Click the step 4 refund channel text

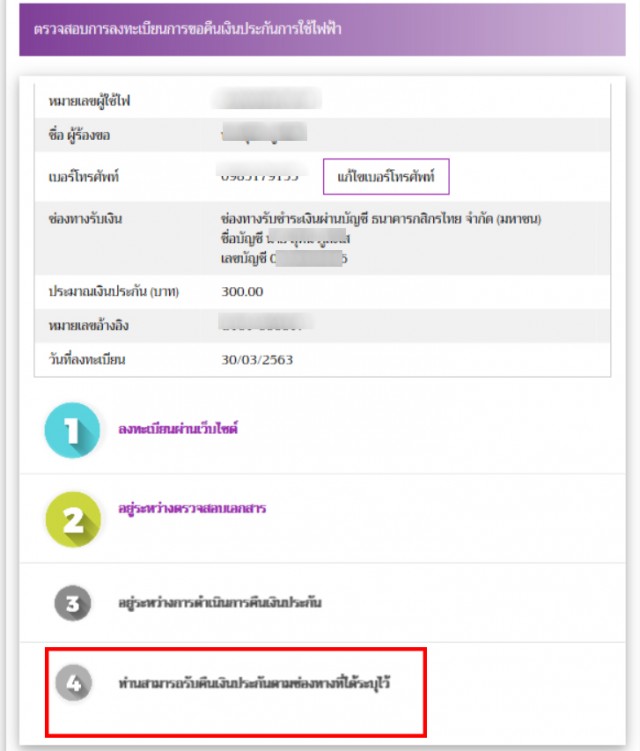pyautogui.click(x=254, y=683)
